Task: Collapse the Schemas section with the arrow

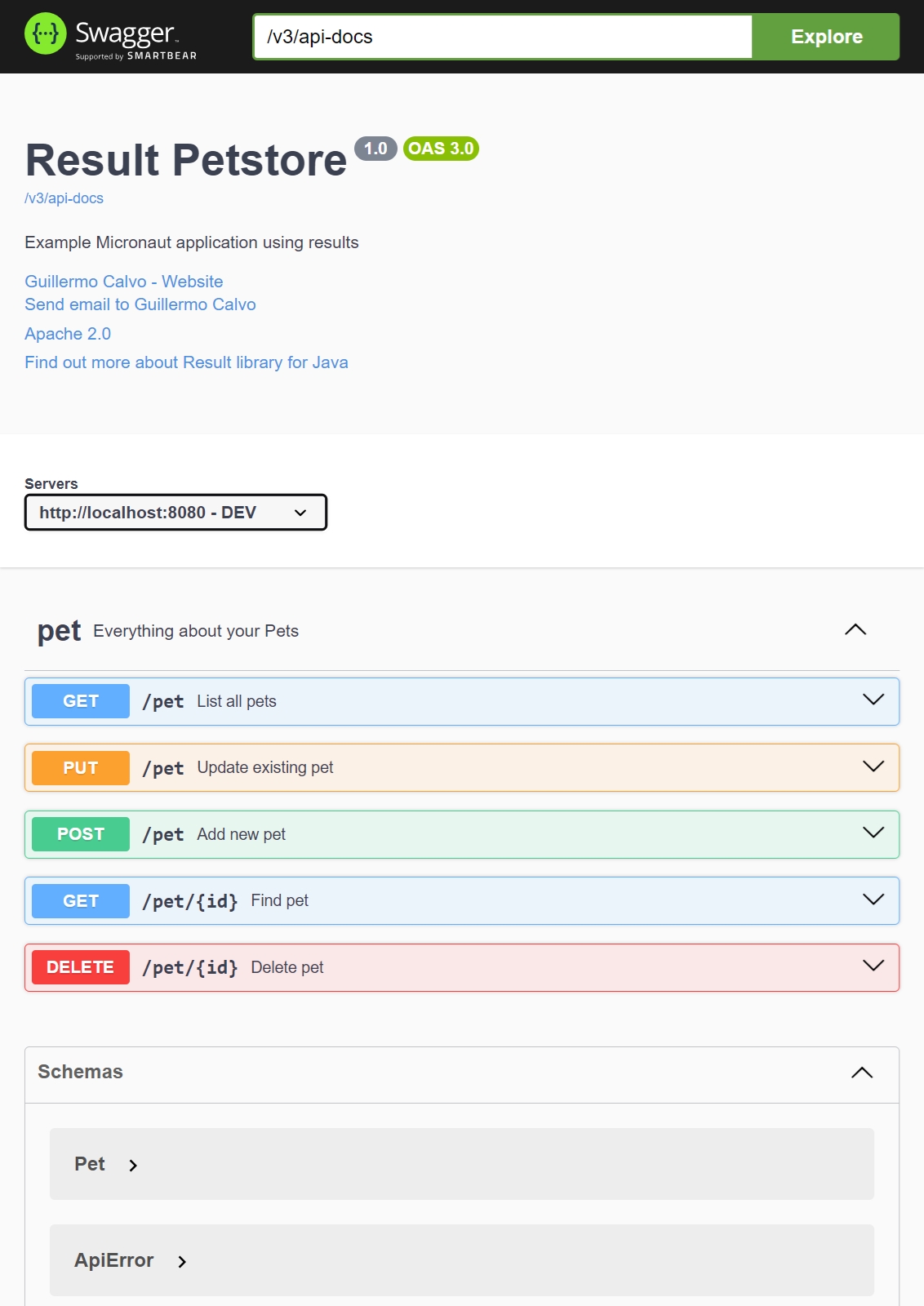Action: (x=861, y=1073)
